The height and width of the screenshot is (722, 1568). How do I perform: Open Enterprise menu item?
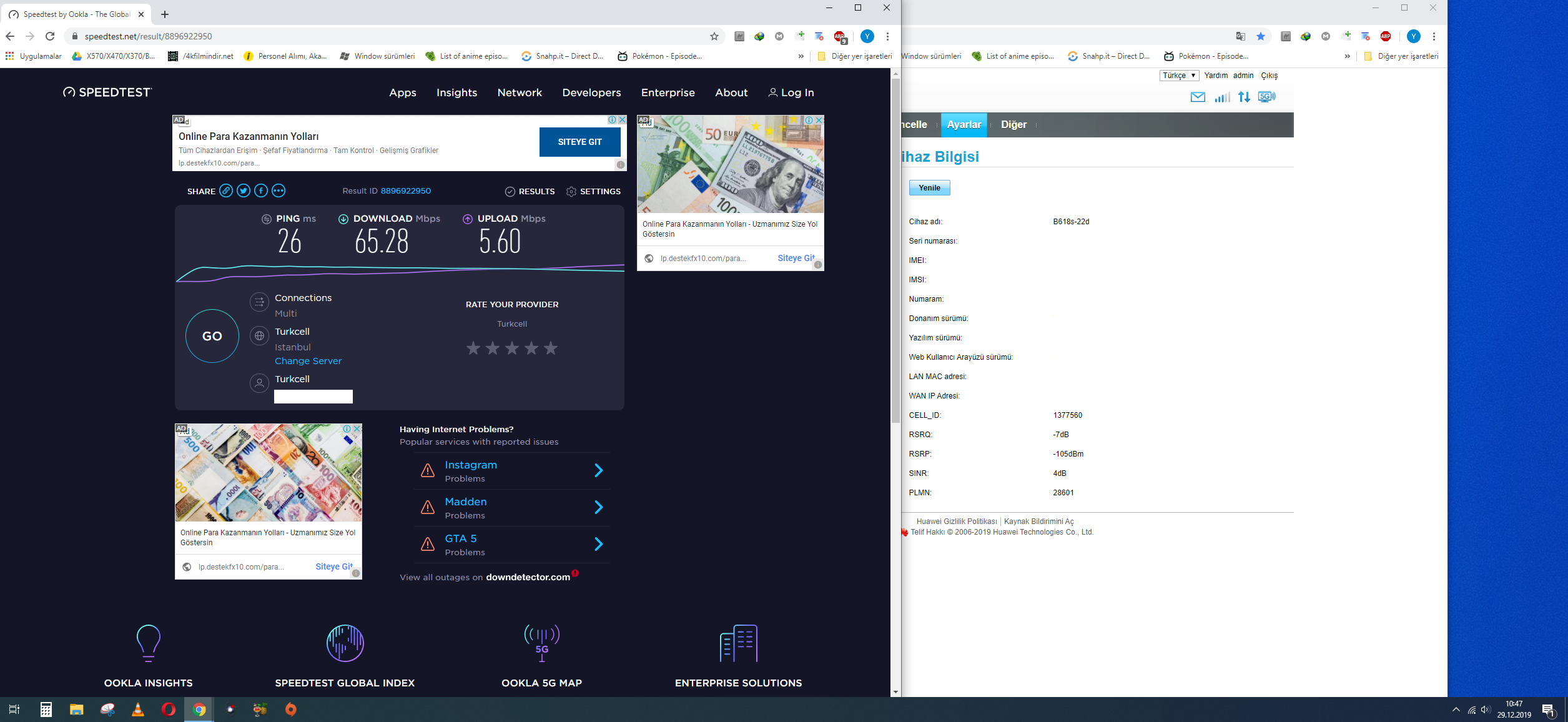[668, 92]
